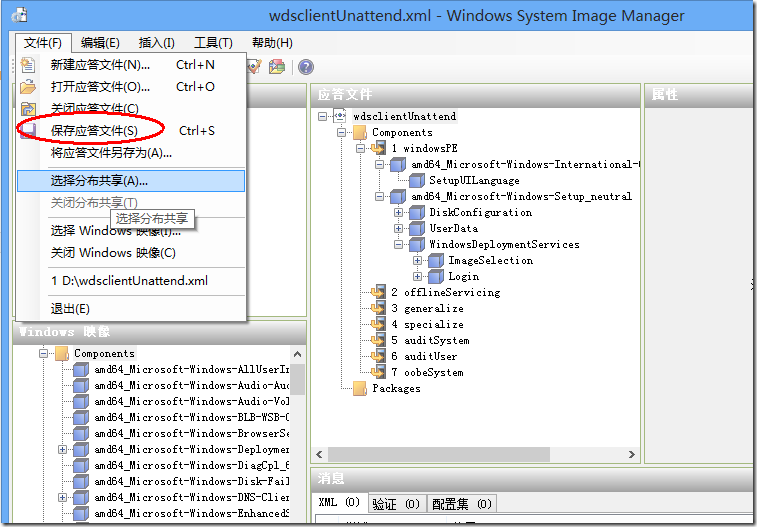Click the 3 generalize pass icon
Image resolution: width=757 pixels, height=527 pixels.
pos(378,308)
